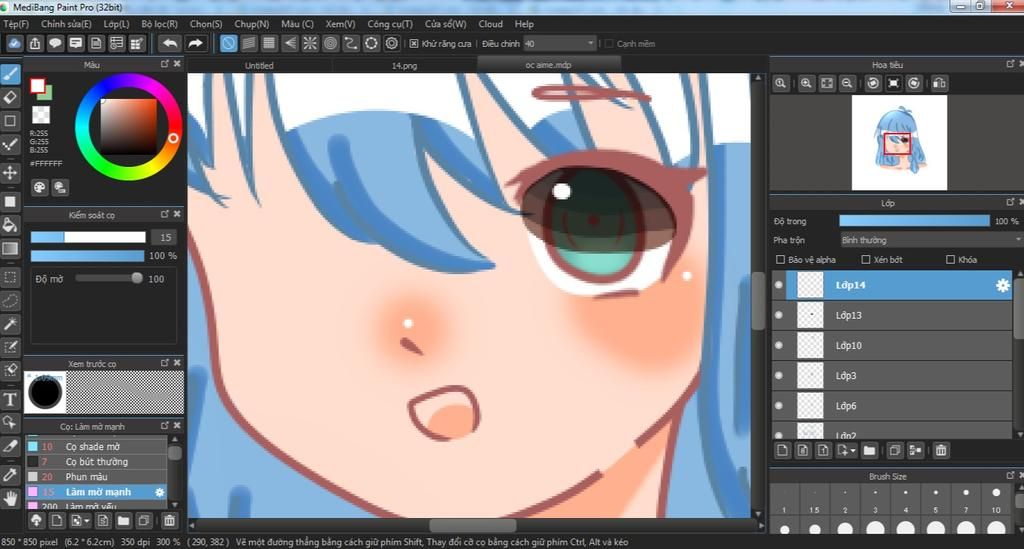This screenshot has height=549, width=1024.
Task: Select the Gradient tool
Action: tap(10, 249)
